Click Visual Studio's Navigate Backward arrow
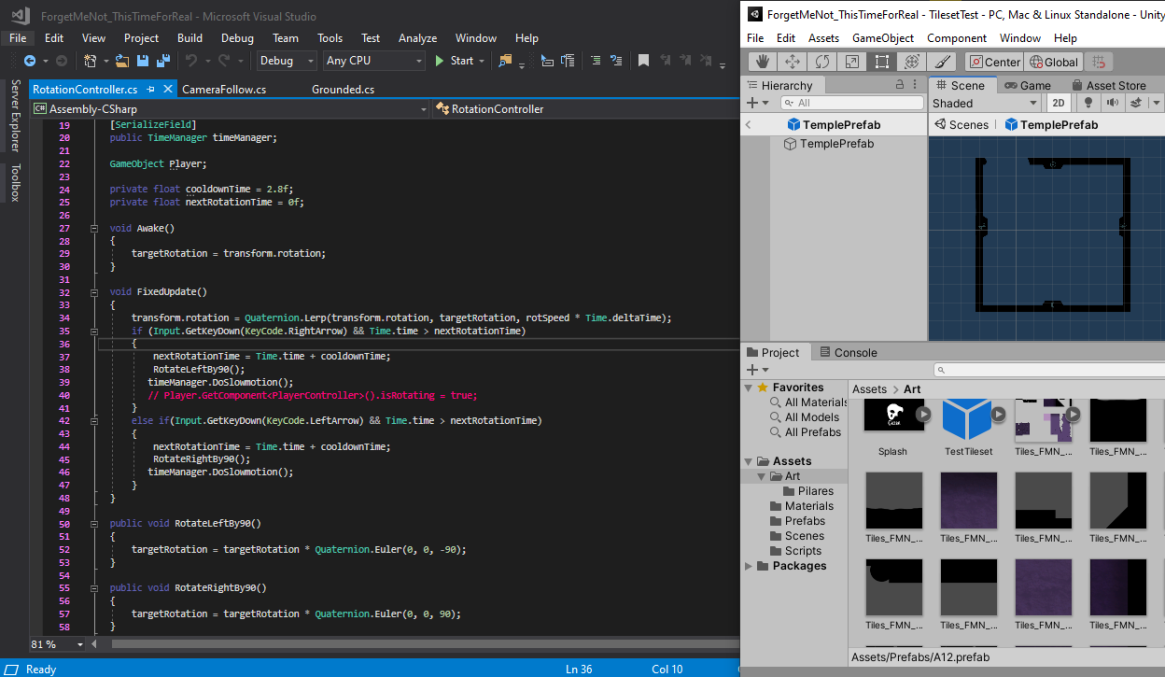Screen dimensions: 1165x677 pyautogui.click(x=30, y=61)
